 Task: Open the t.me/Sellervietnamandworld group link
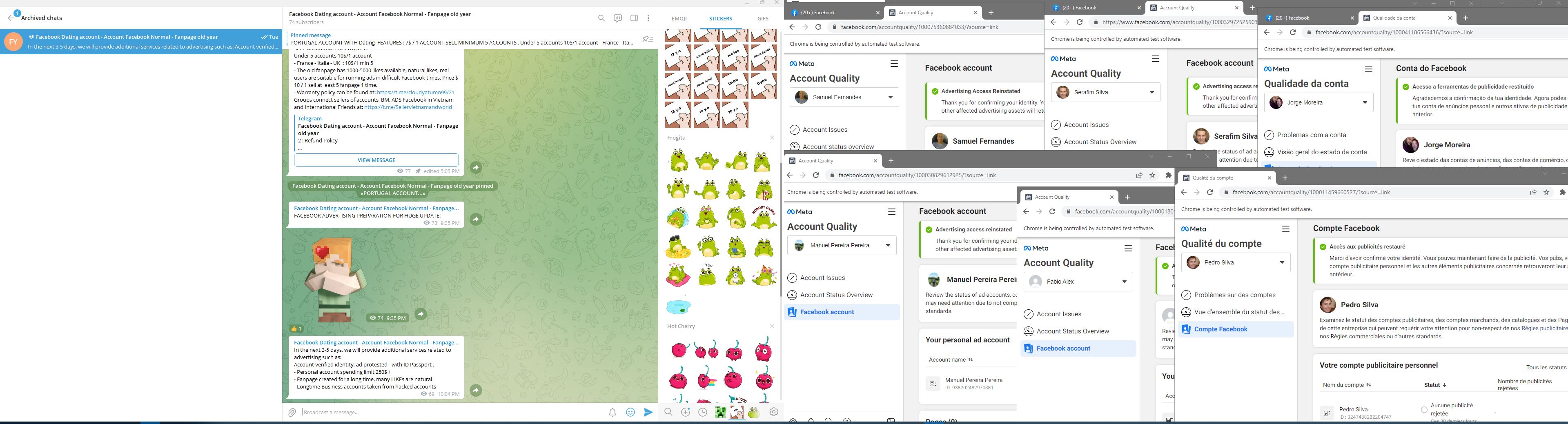tap(408, 107)
